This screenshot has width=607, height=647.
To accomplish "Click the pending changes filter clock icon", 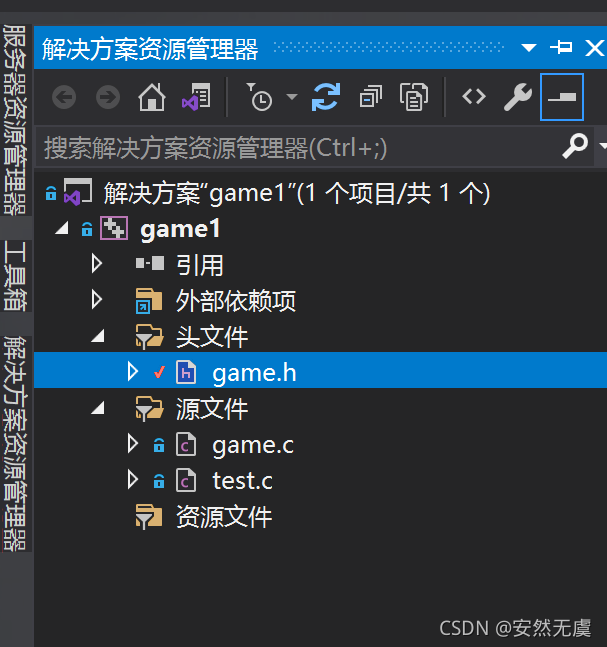I will point(259,97).
